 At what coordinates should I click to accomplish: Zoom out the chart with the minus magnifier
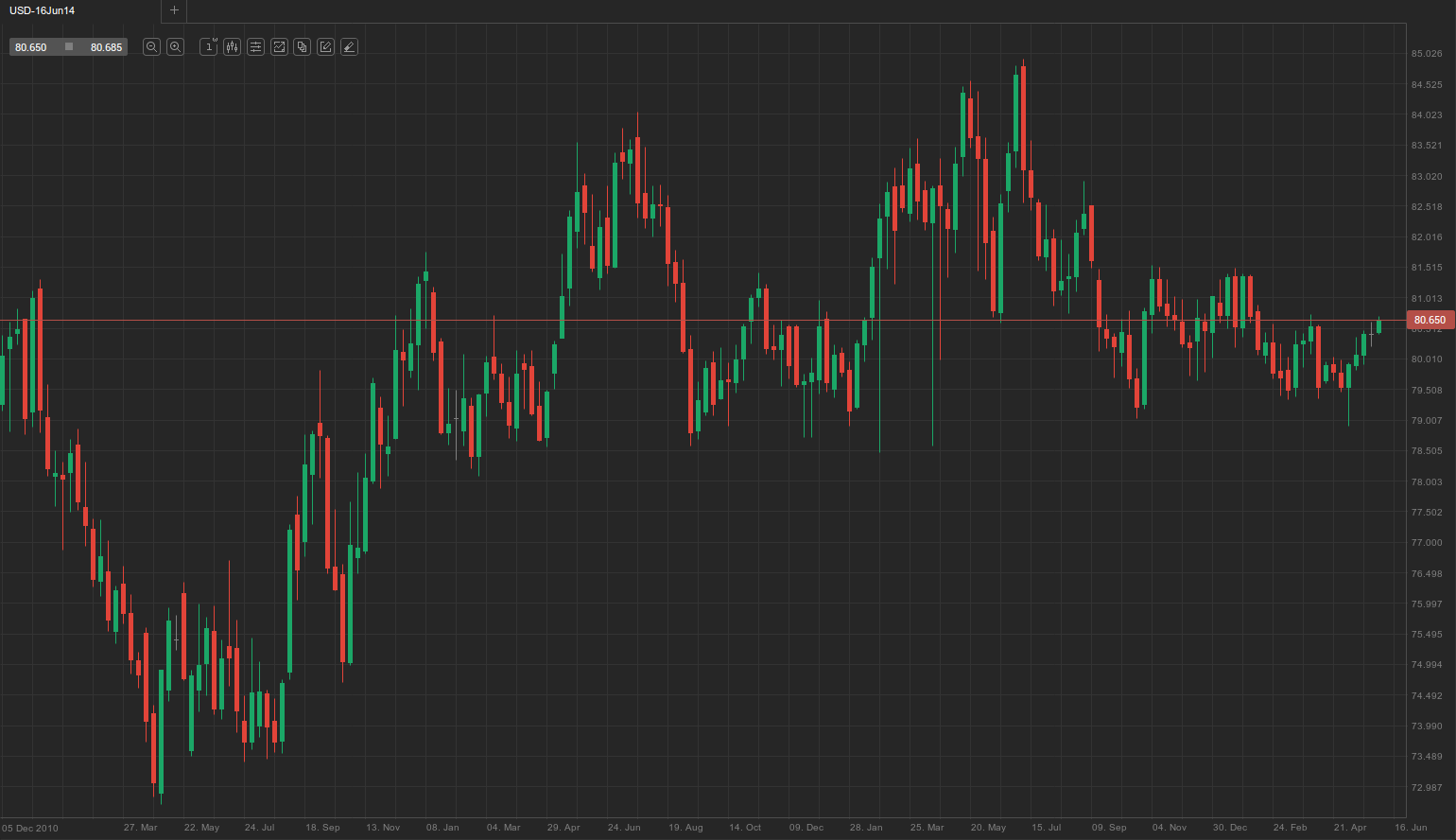click(151, 47)
